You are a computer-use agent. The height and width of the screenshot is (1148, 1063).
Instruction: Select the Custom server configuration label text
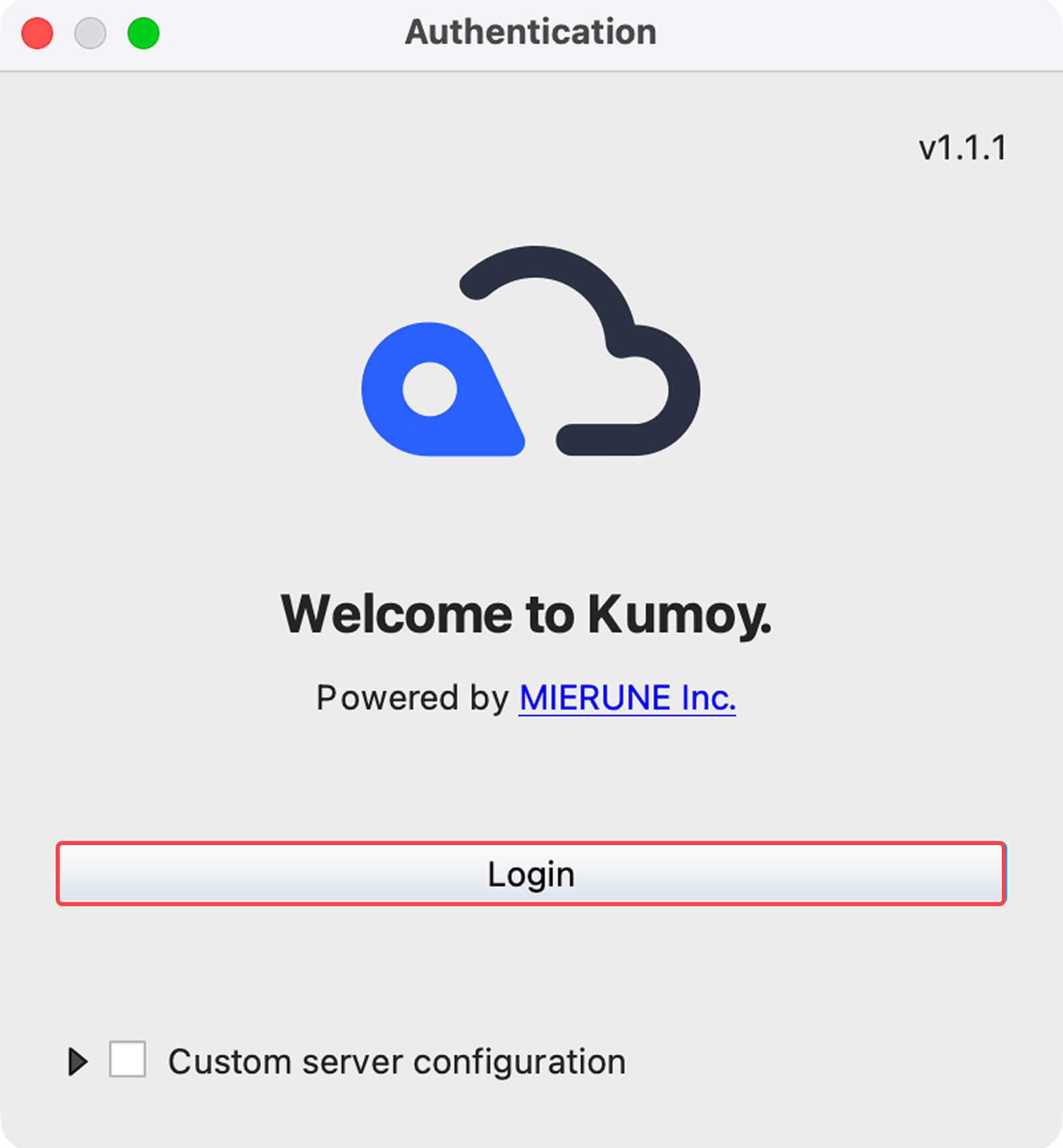point(397,1061)
